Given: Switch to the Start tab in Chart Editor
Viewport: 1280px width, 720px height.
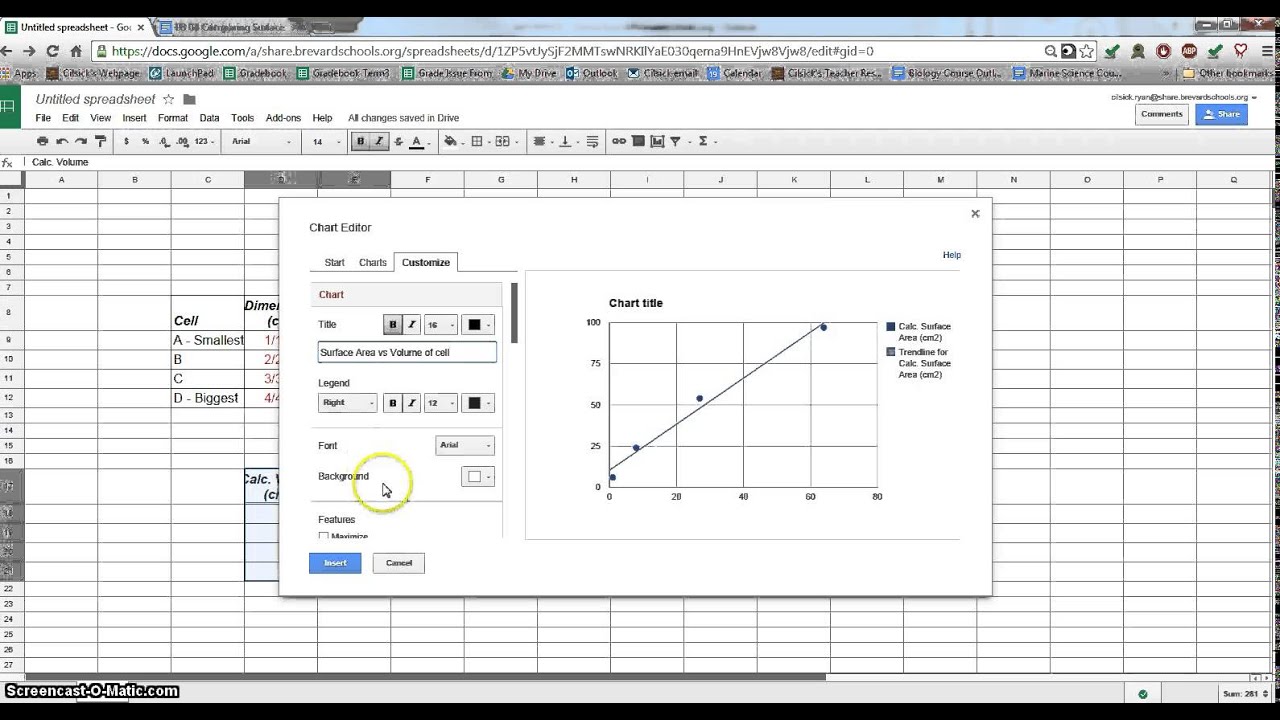Looking at the screenshot, I should point(334,262).
